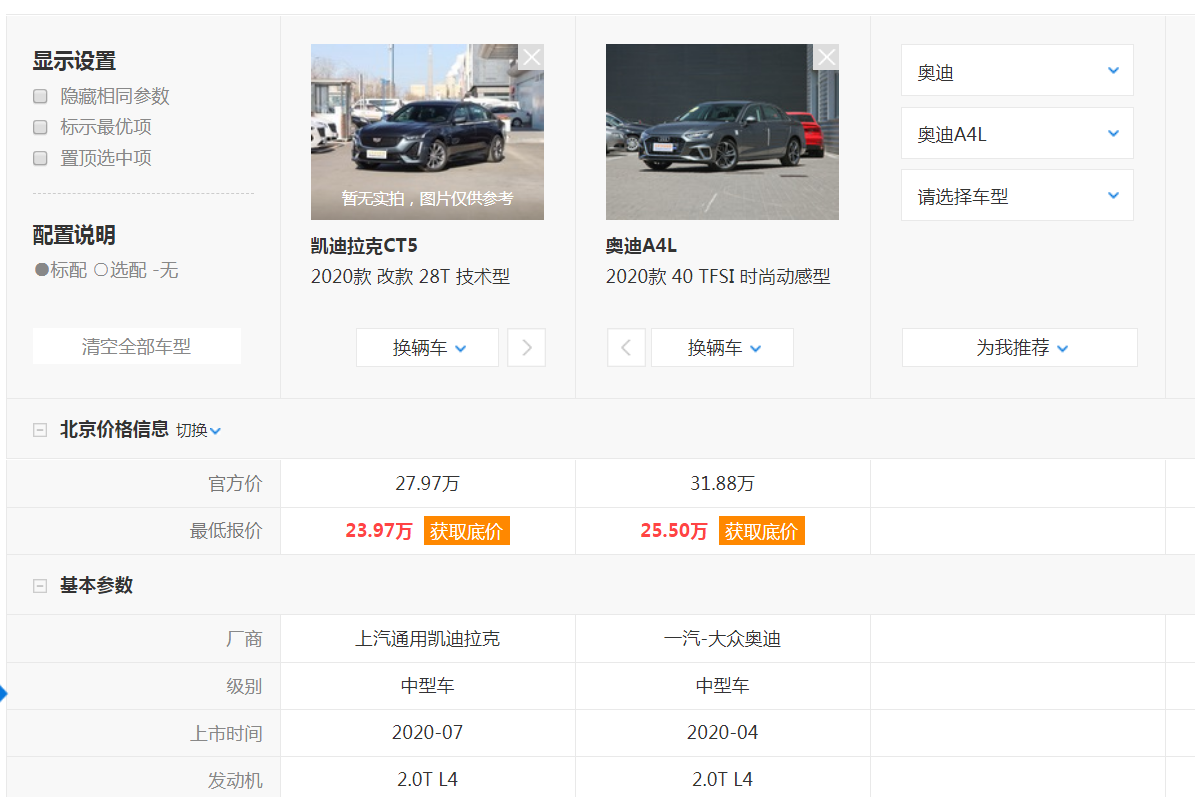
Task: Open the 奥迪 brand dropdown
Action: (1017, 70)
